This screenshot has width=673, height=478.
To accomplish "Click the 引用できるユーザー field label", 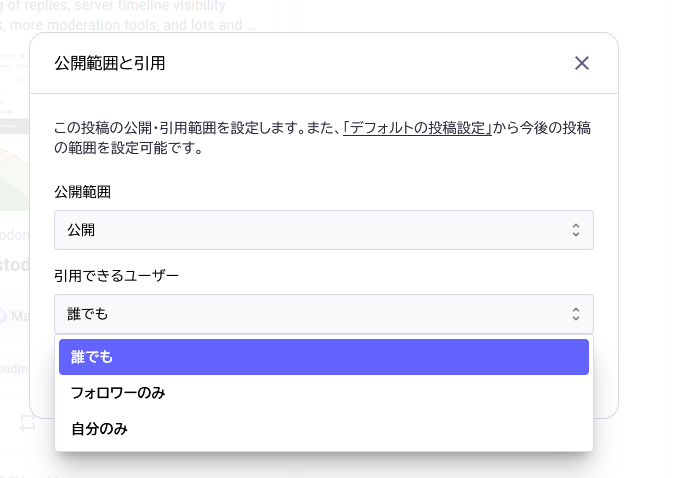I will pos(116,275).
